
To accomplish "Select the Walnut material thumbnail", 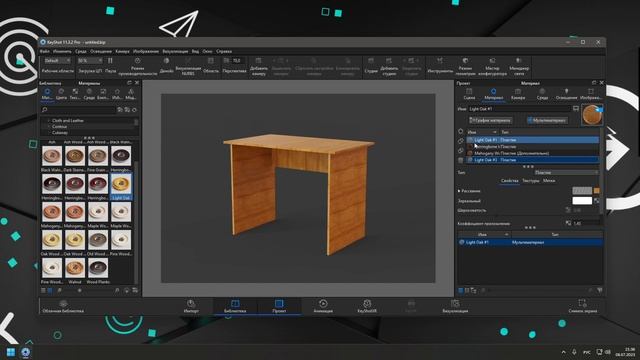I will pyautogui.click(x=75, y=268).
